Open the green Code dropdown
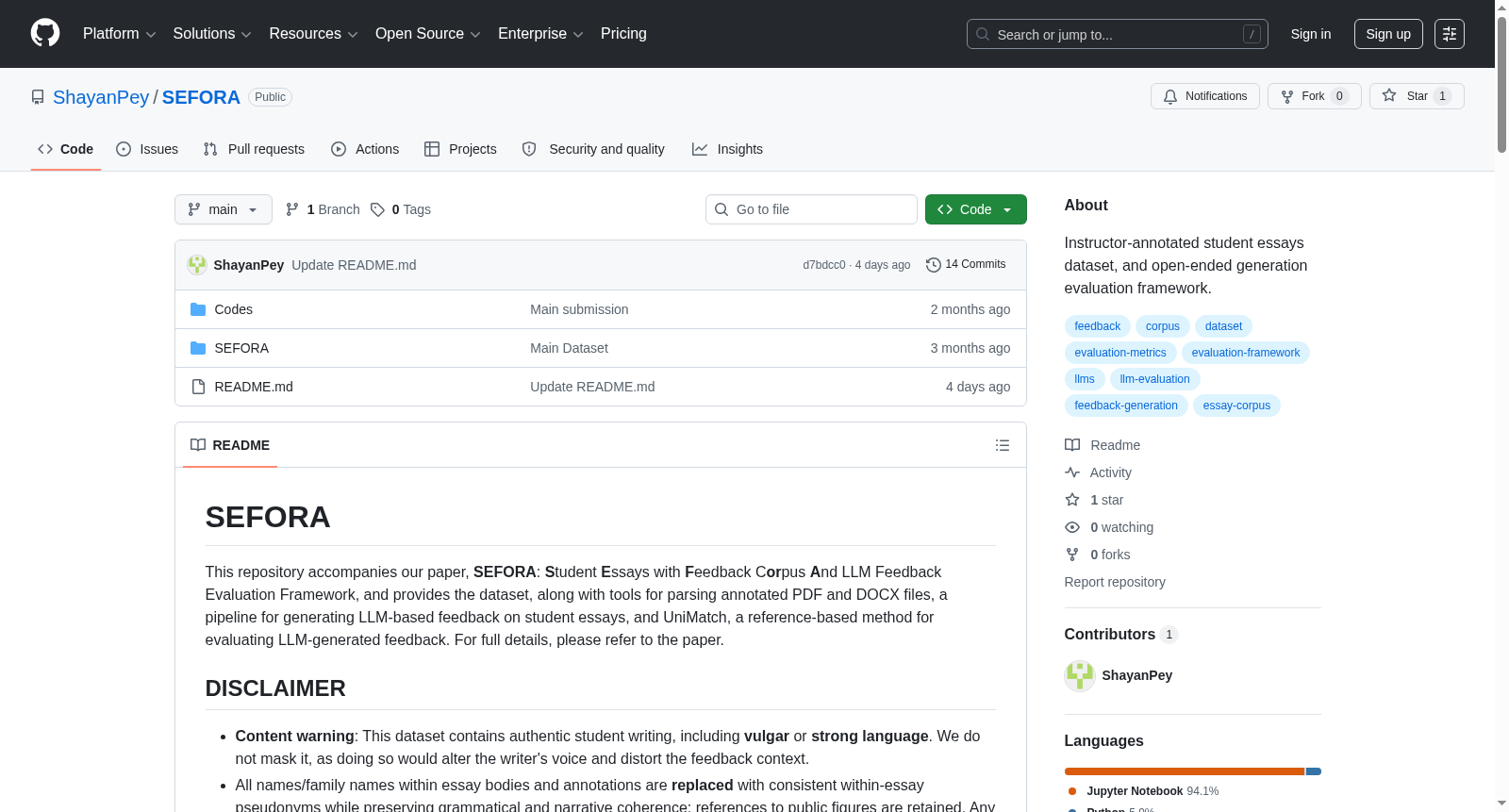 coord(976,209)
